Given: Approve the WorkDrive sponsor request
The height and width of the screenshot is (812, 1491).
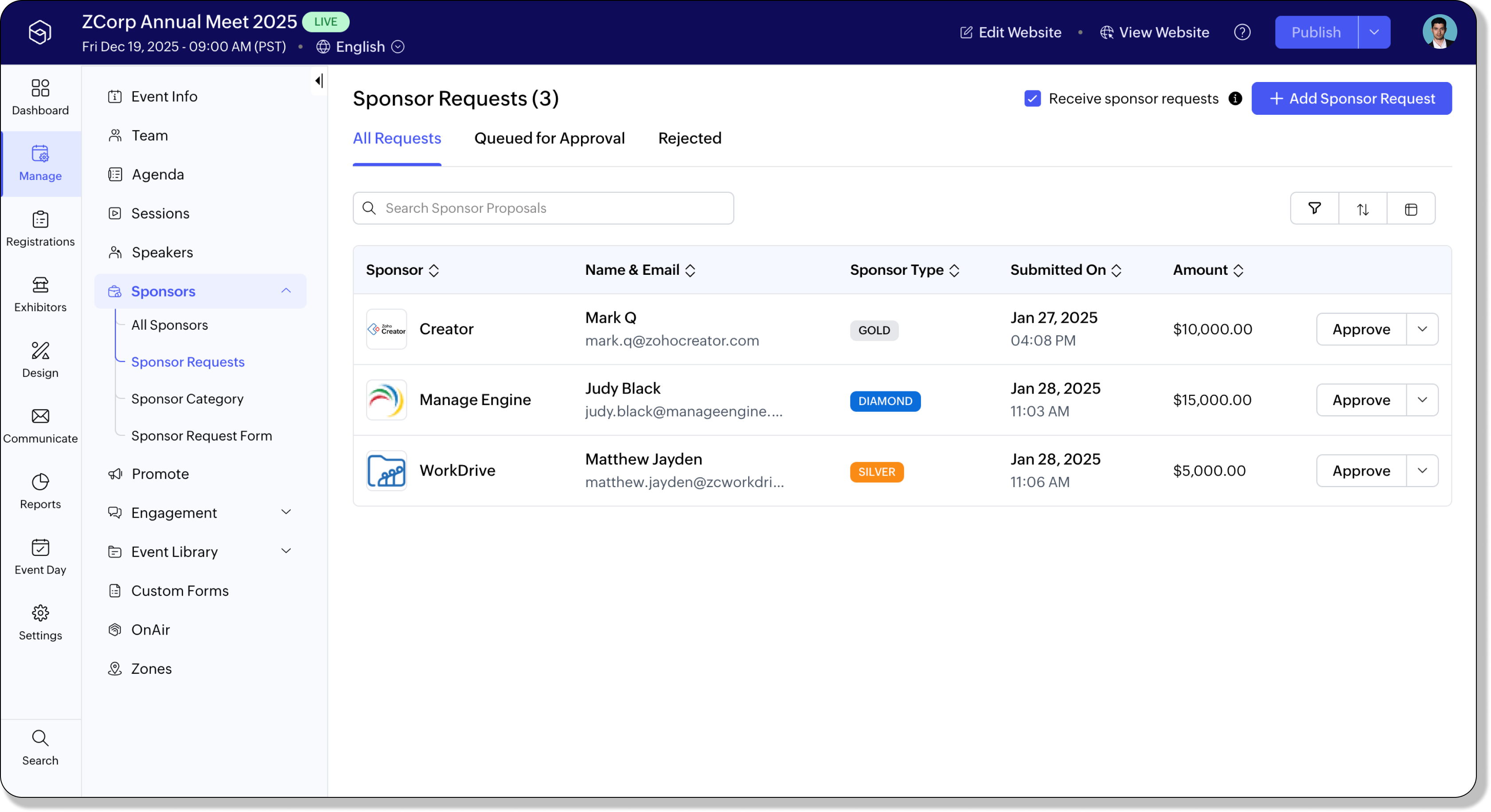Looking at the screenshot, I should point(1361,471).
